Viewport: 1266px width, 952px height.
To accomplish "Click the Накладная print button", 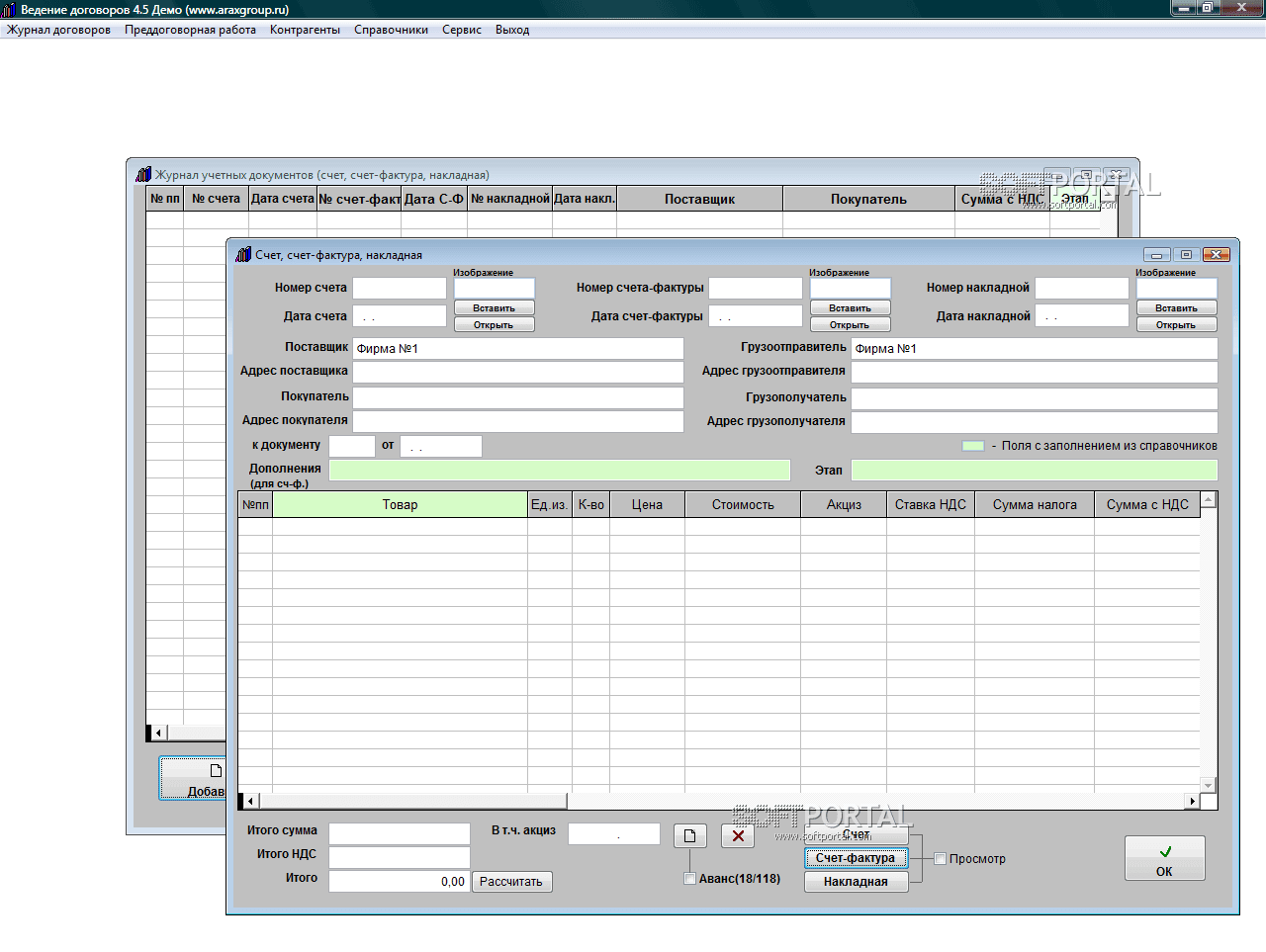I will pyautogui.click(x=856, y=882).
